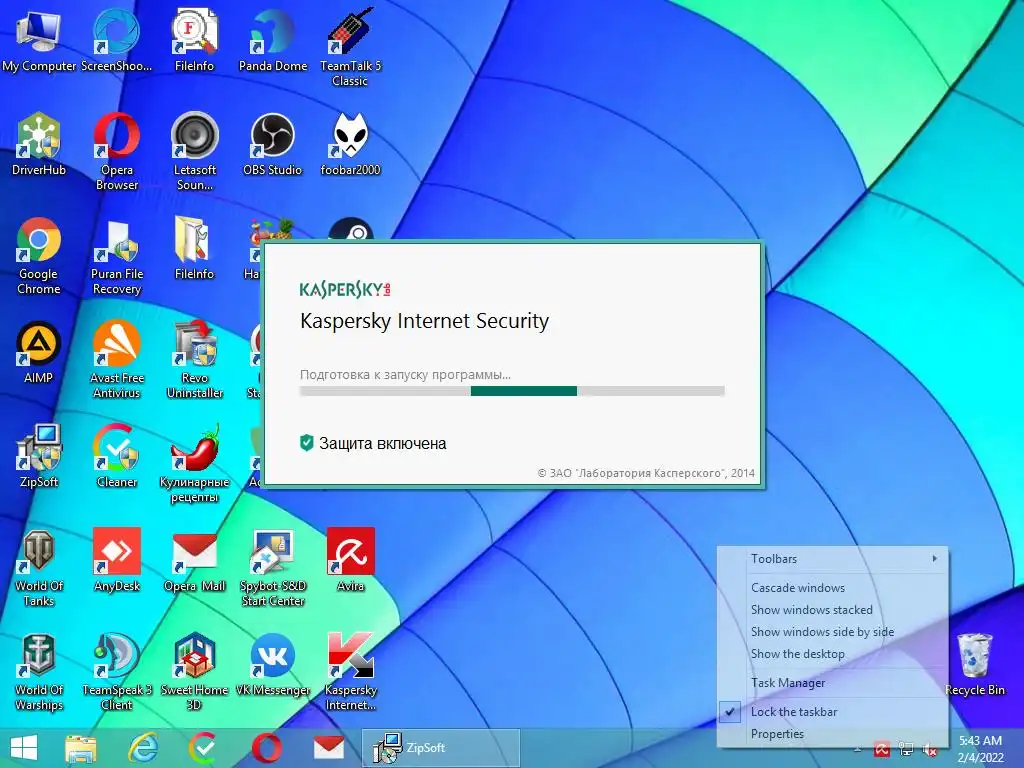Click the Windows Start button
Screen dimensions: 1024x768
tap(24, 748)
